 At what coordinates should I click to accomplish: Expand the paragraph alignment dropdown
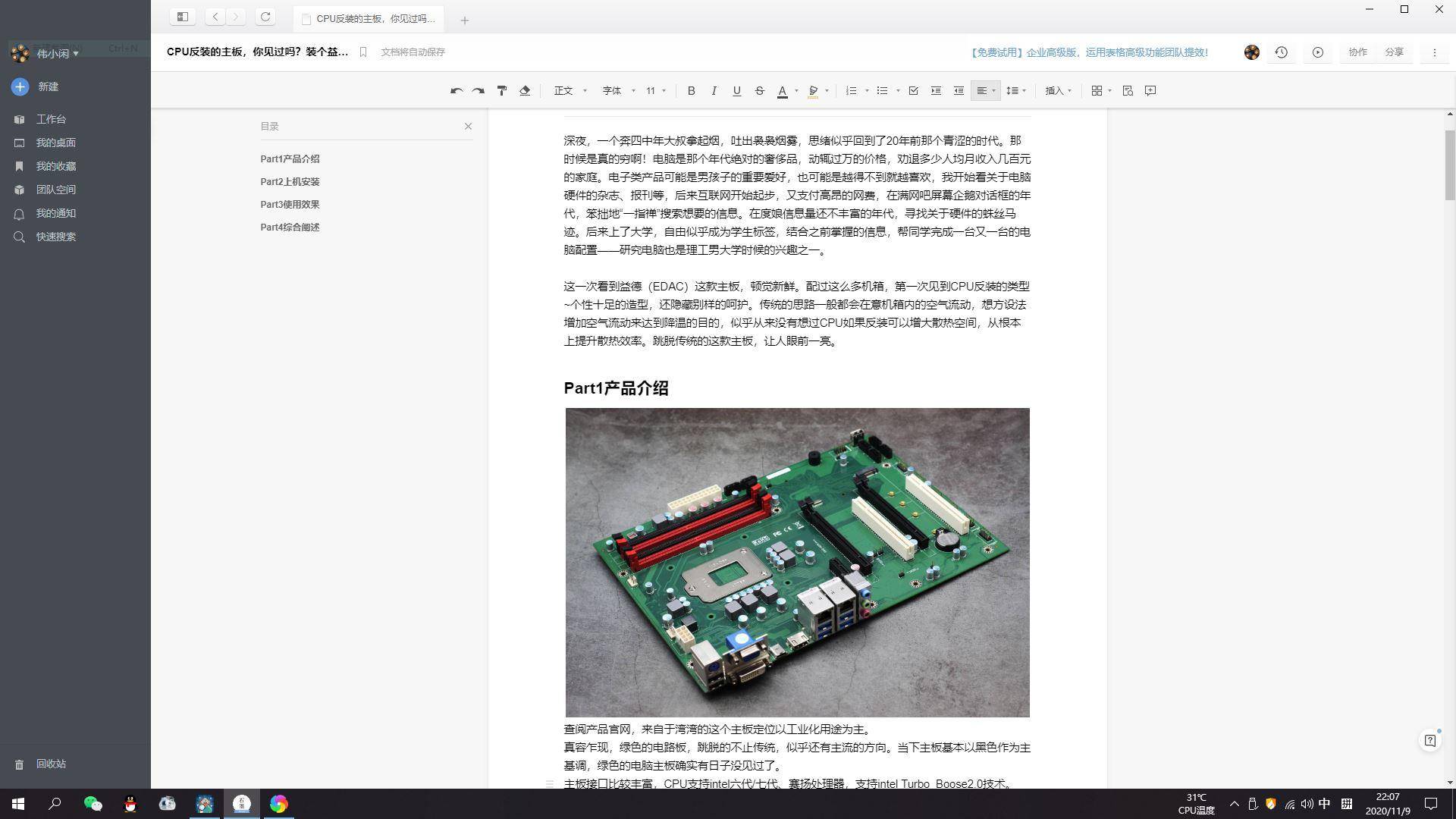pyautogui.click(x=994, y=90)
